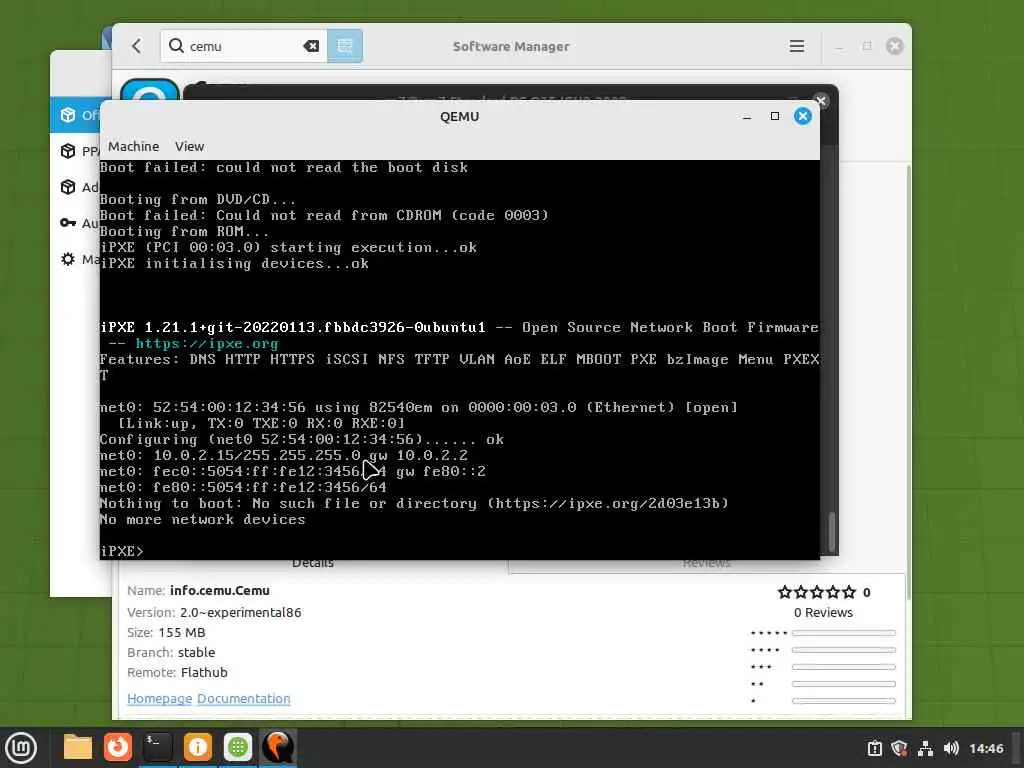Select the PPAs package icon in sidebar

tap(68, 151)
